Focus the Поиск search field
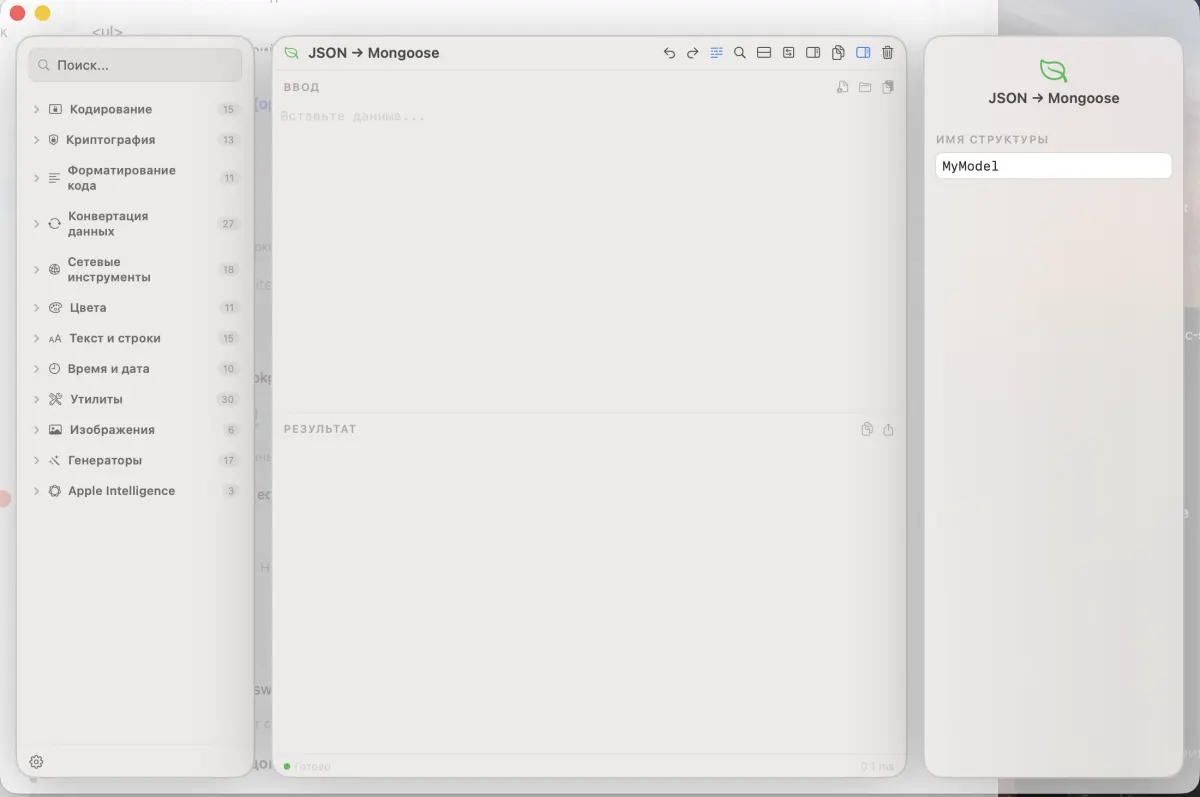The height and width of the screenshot is (797, 1200). pyautogui.click(x=135, y=65)
